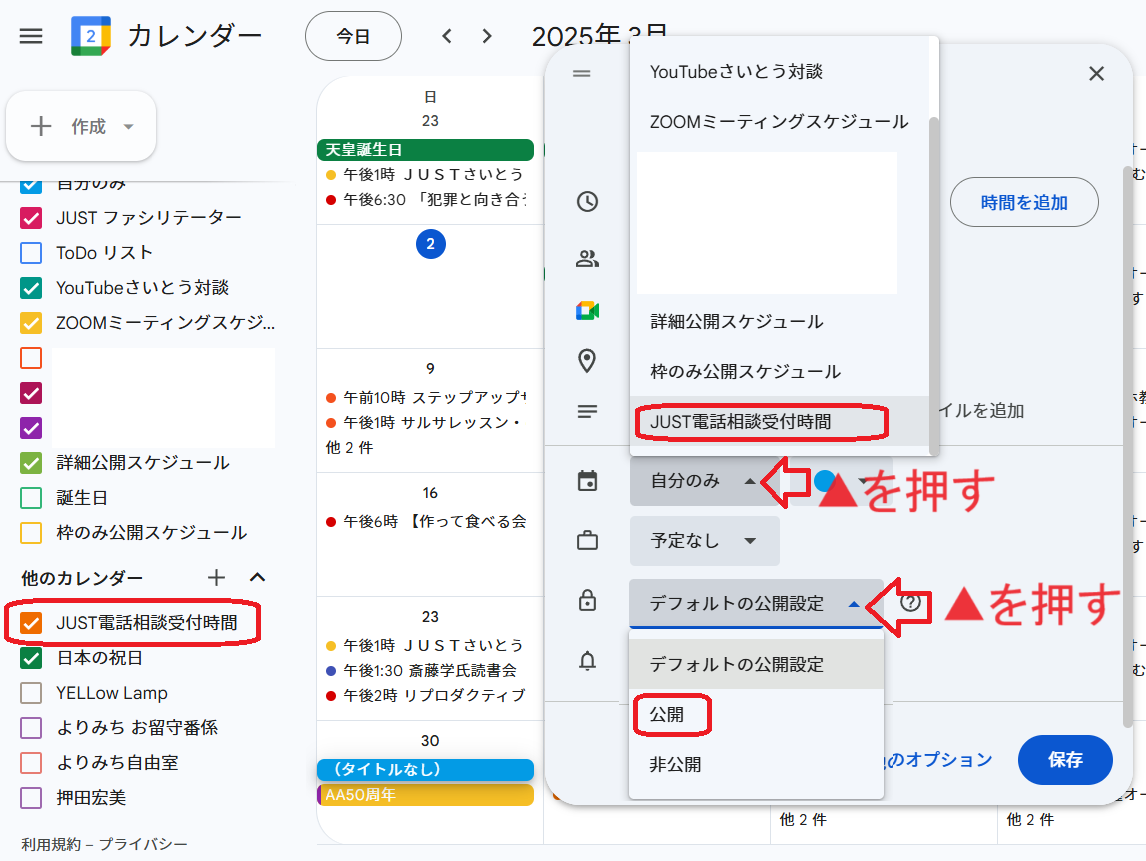
Task: Uncheck JUST電話相談受付時間 calendar checkbox
Action: click(x=31, y=623)
